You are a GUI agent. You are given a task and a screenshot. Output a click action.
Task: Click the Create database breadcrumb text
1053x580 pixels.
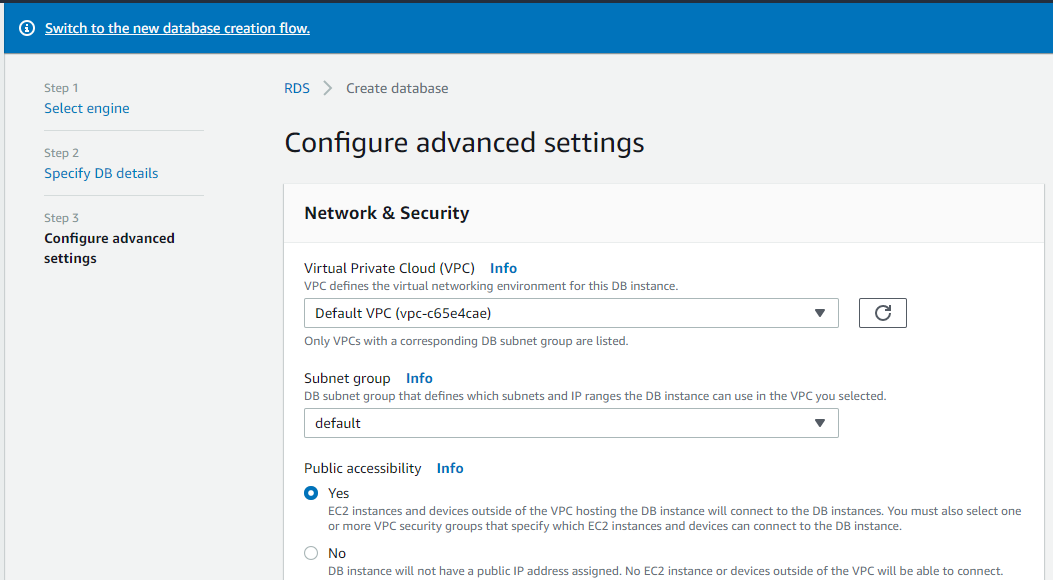[x=397, y=88]
